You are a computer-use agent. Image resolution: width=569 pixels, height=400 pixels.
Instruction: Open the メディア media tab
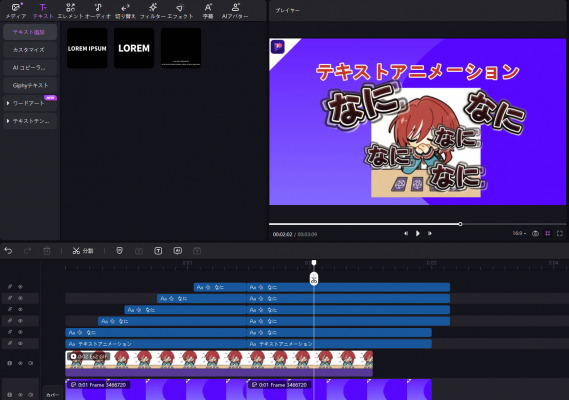(x=16, y=11)
